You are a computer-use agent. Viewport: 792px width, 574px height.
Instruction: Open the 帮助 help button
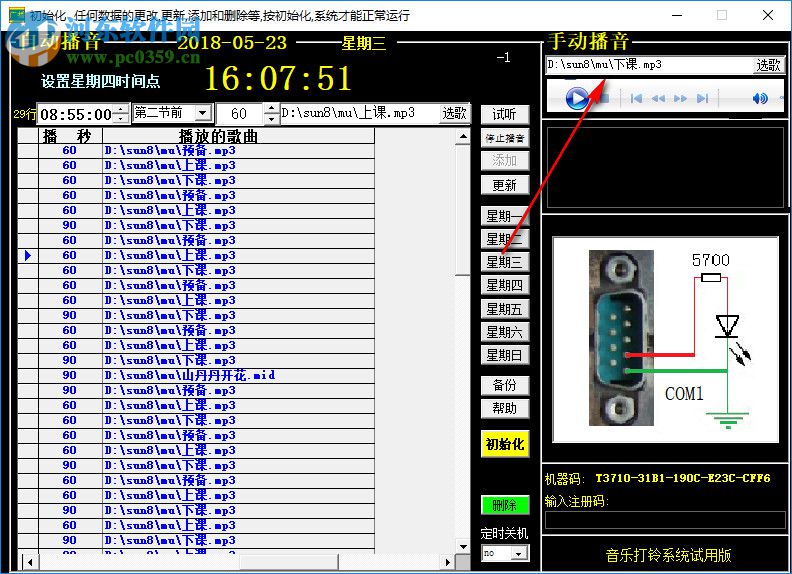pyautogui.click(x=505, y=408)
